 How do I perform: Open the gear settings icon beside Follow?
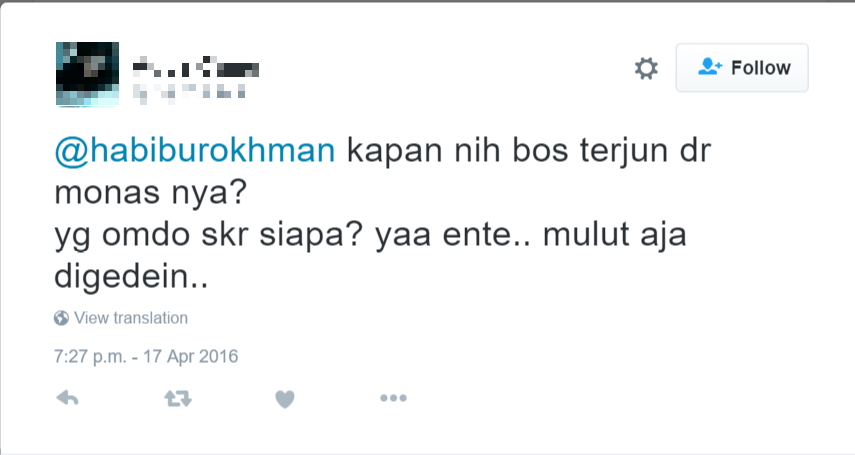[646, 69]
